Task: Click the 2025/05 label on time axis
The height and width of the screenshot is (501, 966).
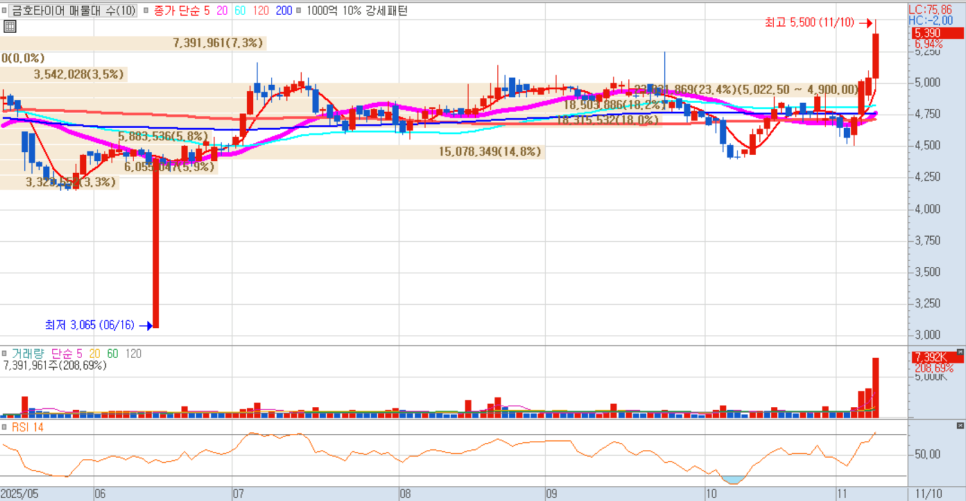Action: point(19,494)
